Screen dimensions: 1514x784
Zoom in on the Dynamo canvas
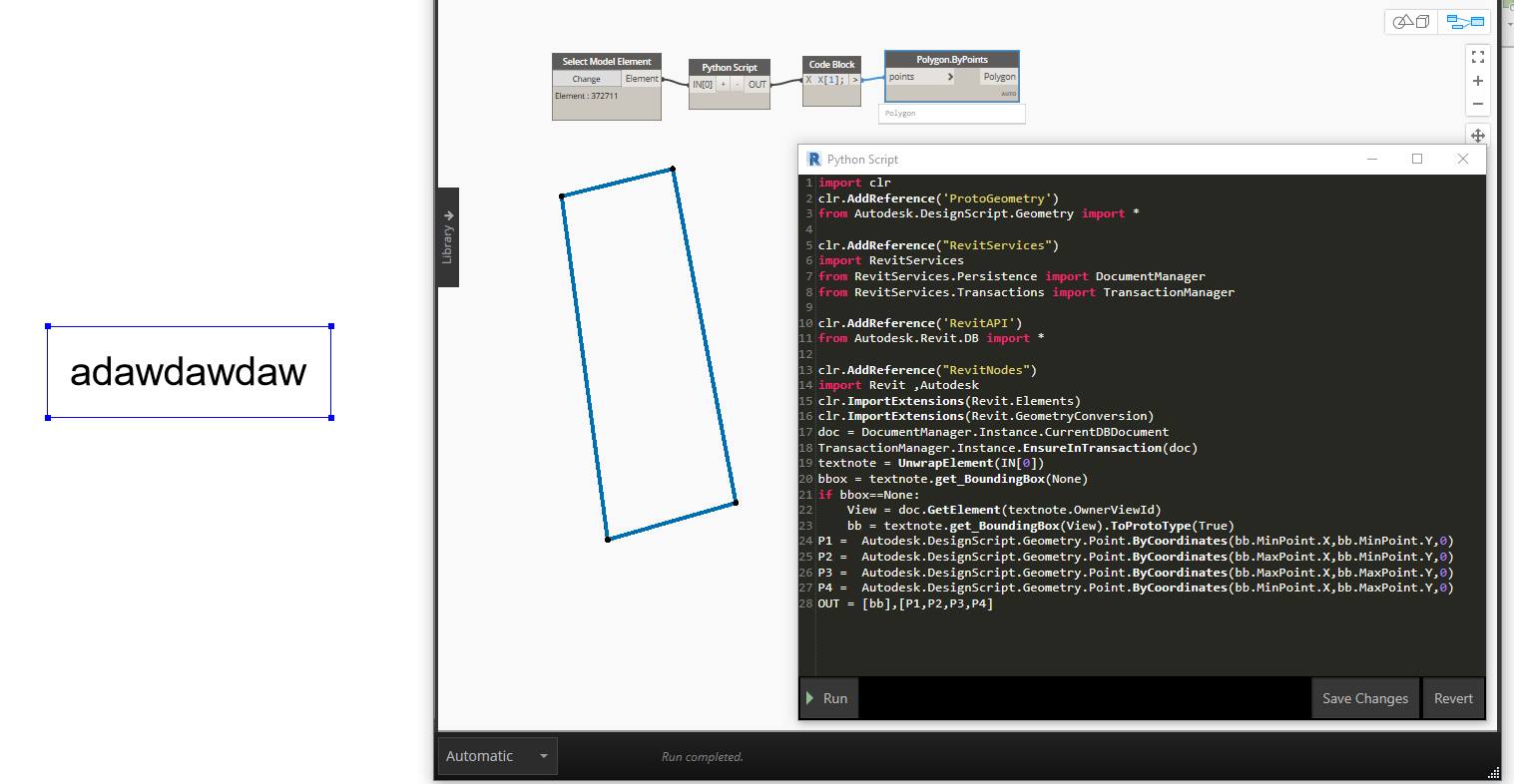pos(1478,81)
